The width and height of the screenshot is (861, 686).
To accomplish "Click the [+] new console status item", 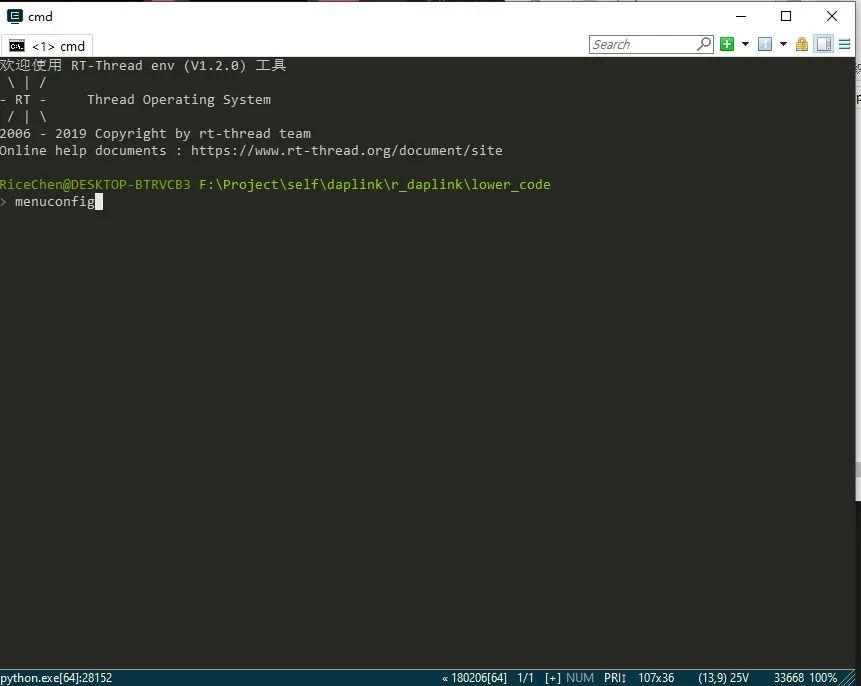I will tap(553, 678).
